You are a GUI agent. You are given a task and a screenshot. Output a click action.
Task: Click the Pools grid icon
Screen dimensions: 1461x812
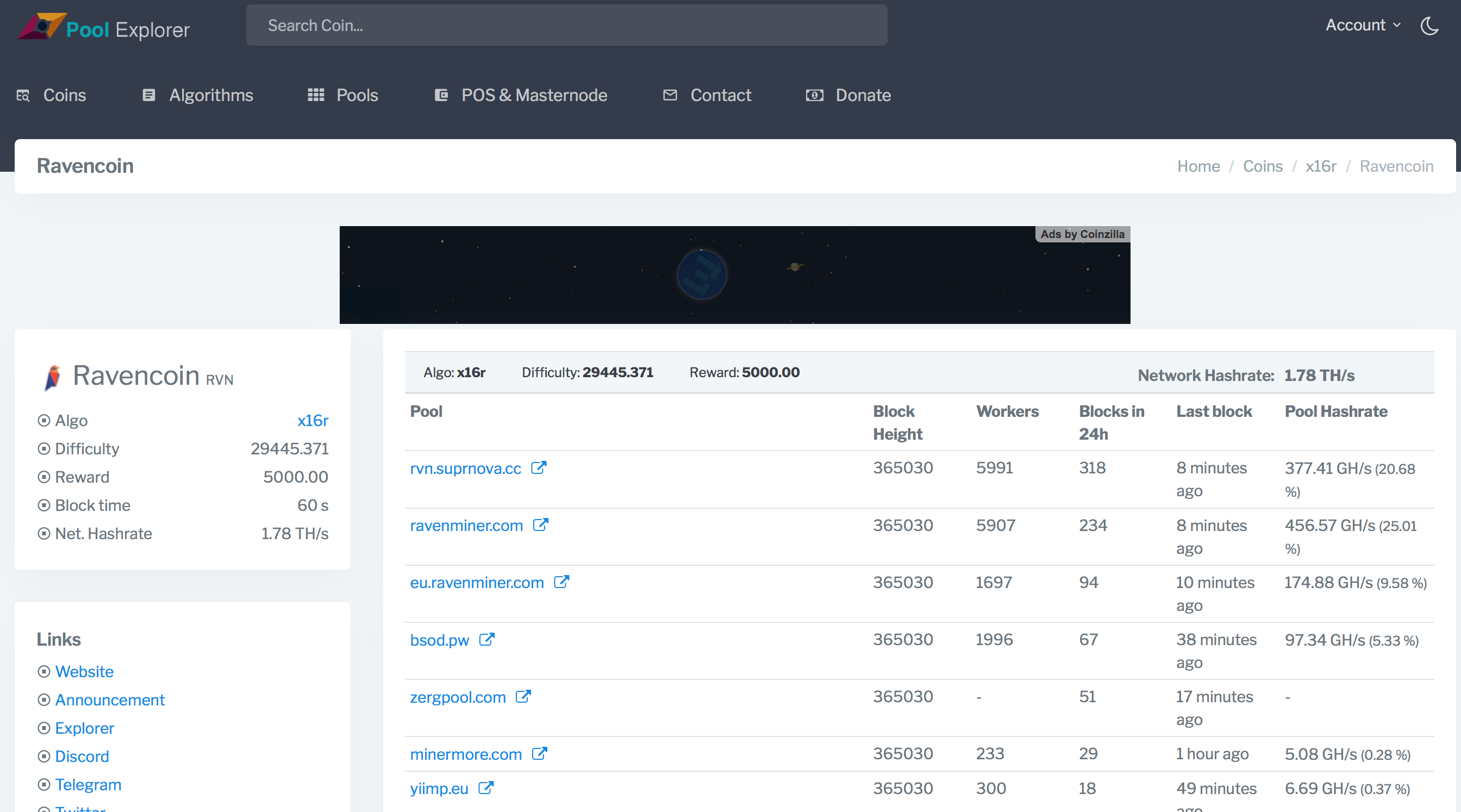coord(315,95)
